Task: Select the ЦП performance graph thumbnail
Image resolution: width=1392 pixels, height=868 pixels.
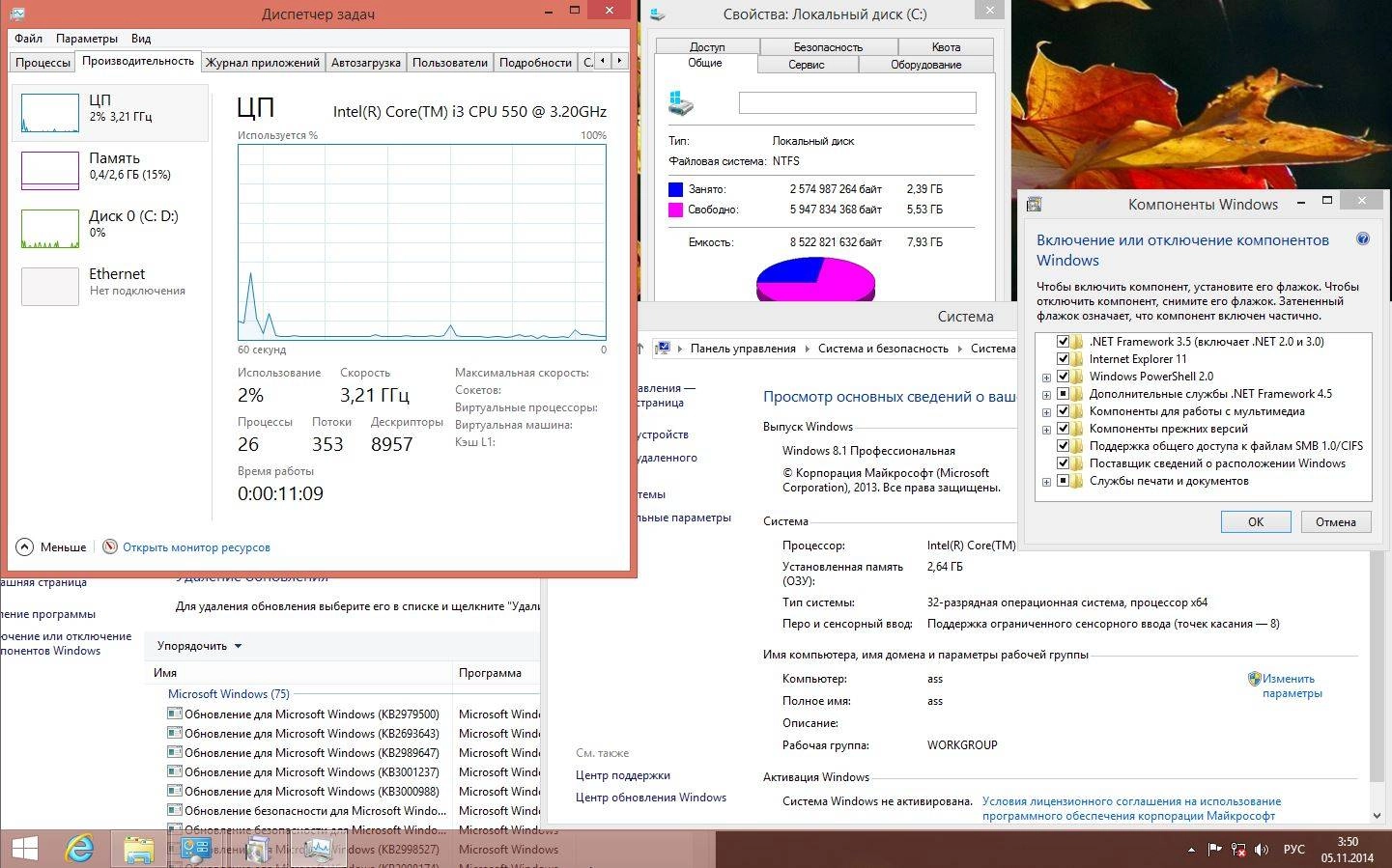Action: click(50, 113)
